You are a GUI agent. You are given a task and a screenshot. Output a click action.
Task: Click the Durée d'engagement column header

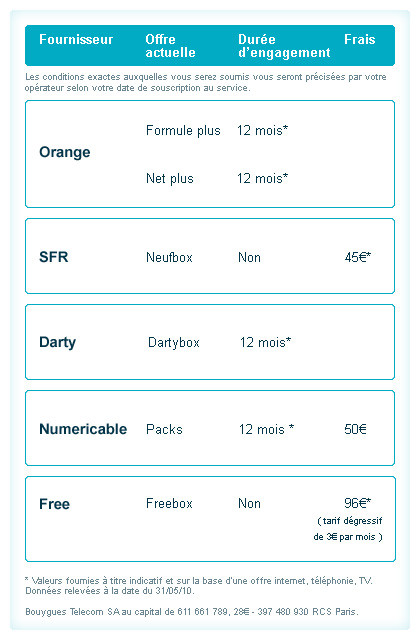[284, 46]
